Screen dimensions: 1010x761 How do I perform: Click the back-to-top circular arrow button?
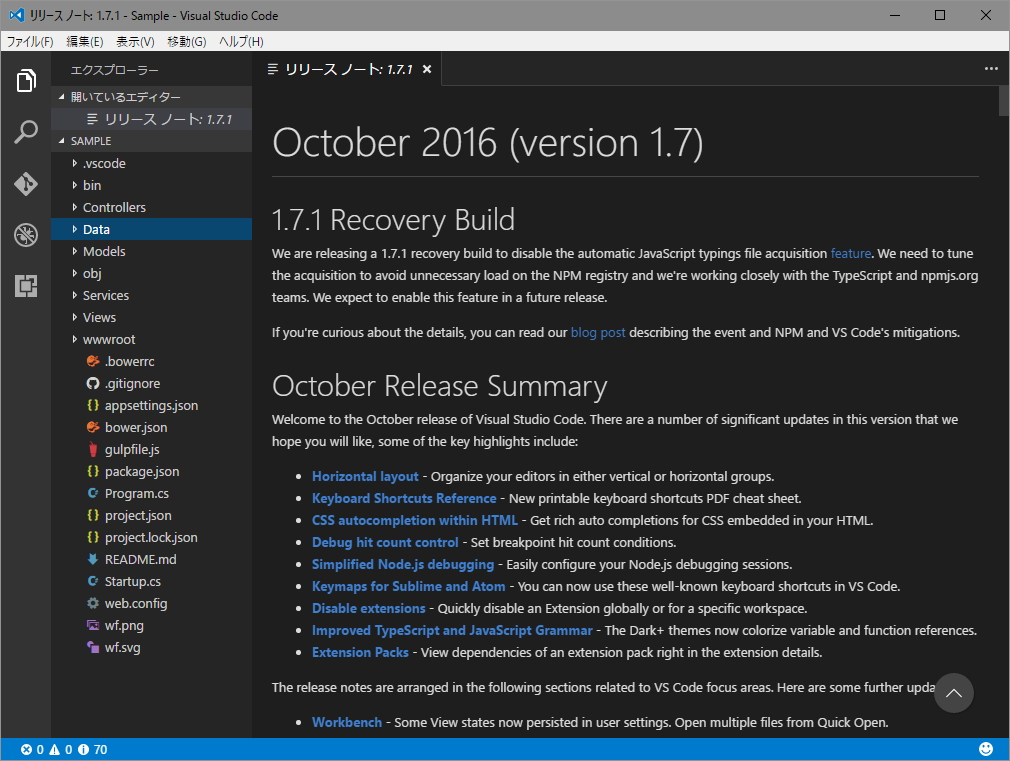[x=953, y=693]
